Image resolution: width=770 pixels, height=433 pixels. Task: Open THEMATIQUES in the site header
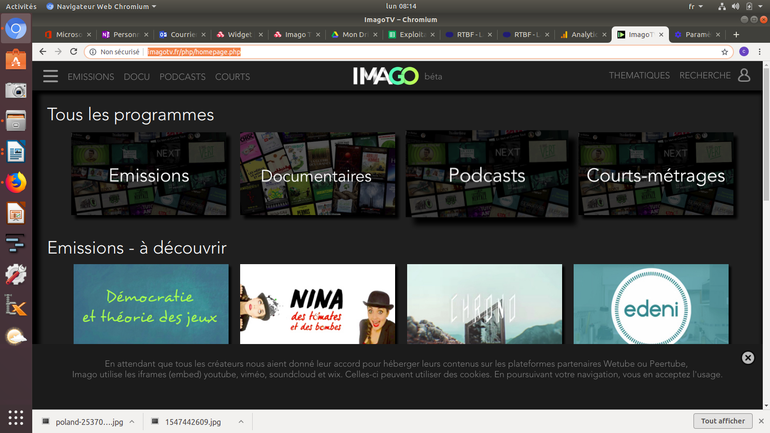[x=639, y=76]
